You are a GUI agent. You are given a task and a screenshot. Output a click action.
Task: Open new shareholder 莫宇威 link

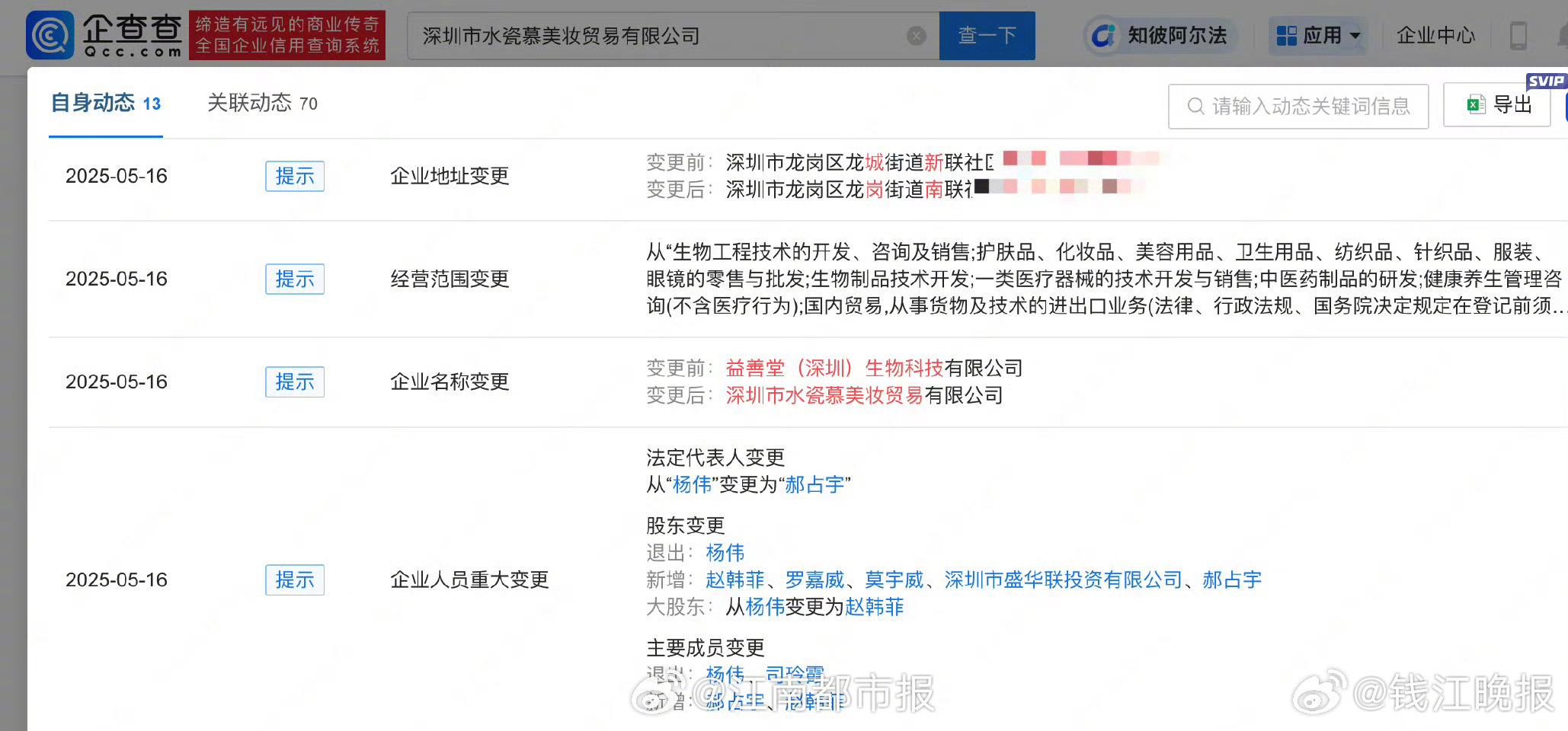[x=894, y=579]
